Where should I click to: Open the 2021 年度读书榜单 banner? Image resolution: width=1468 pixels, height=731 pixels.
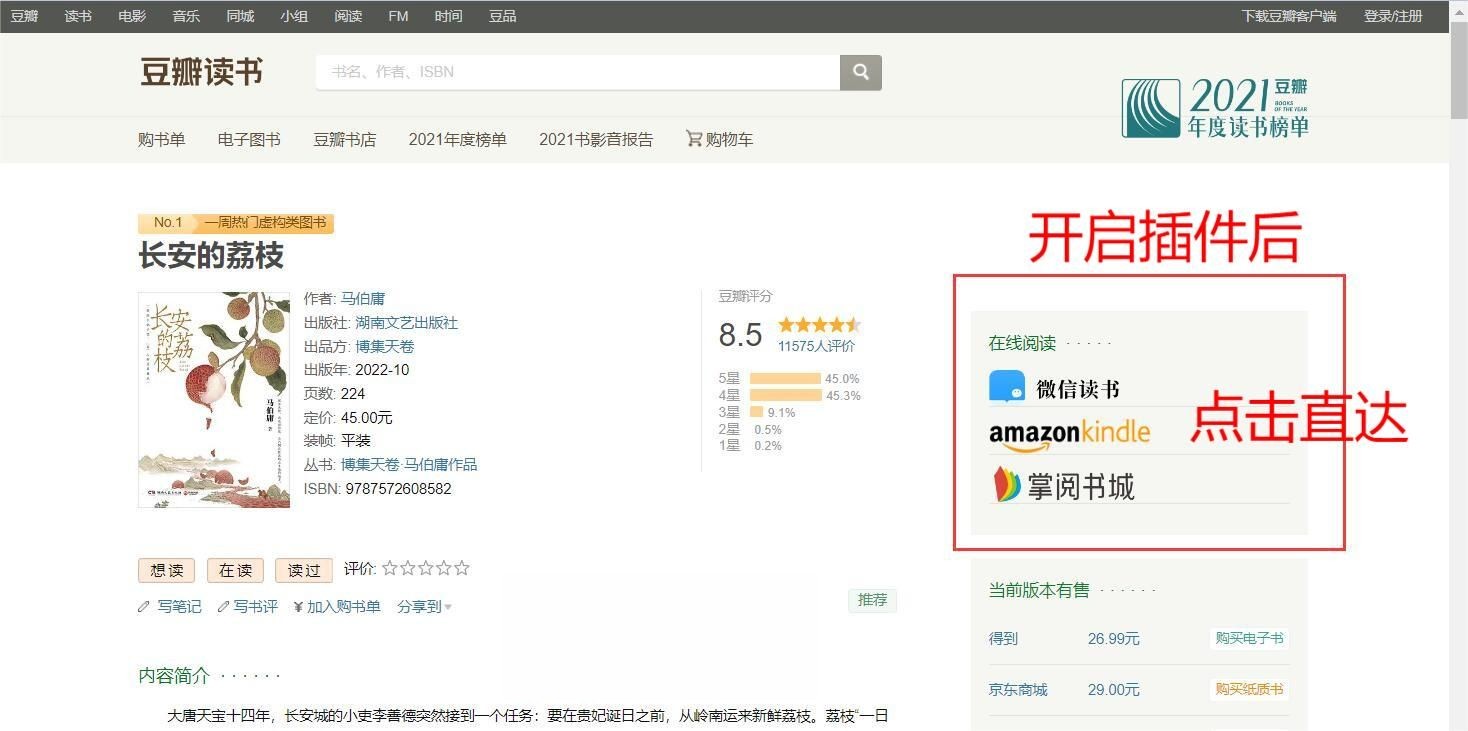pyautogui.click(x=1215, y=108)
